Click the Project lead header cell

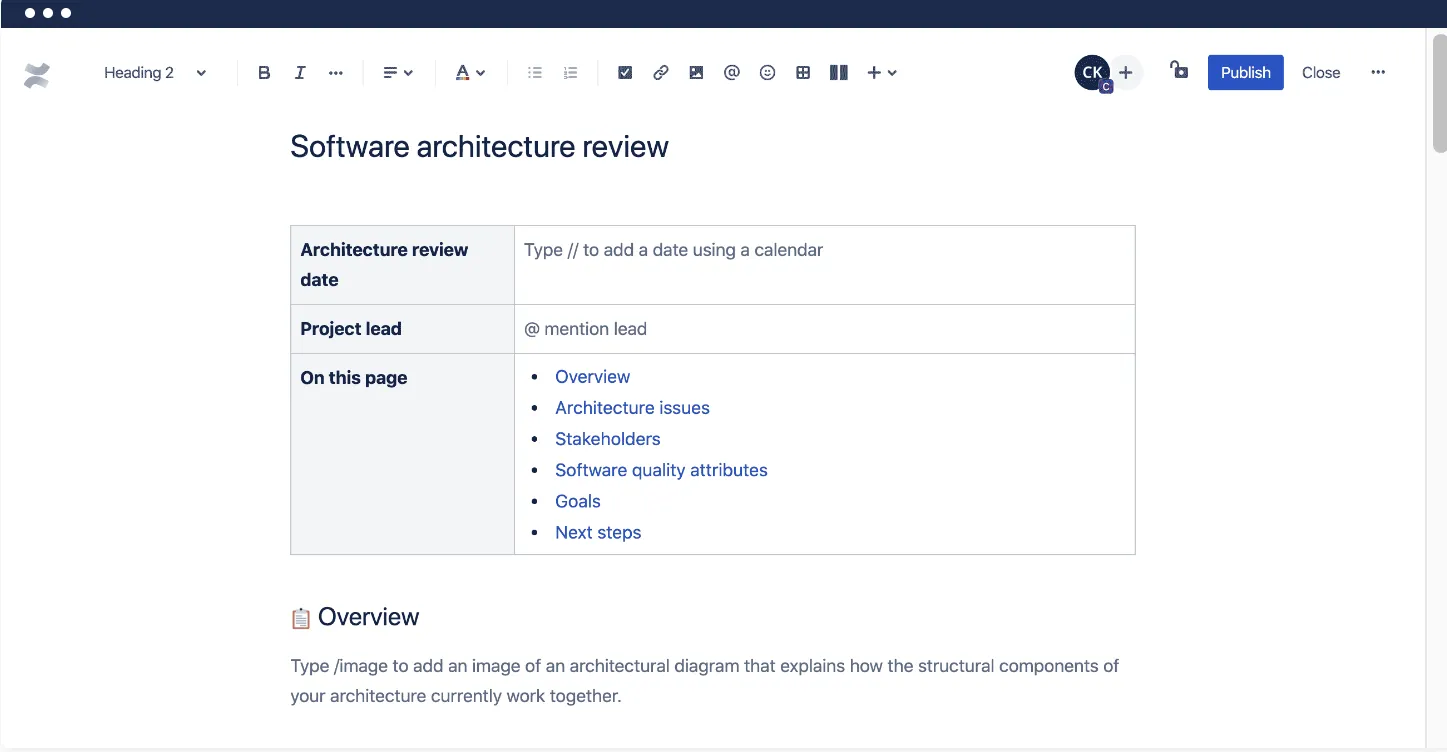click(x=402, y=329)
